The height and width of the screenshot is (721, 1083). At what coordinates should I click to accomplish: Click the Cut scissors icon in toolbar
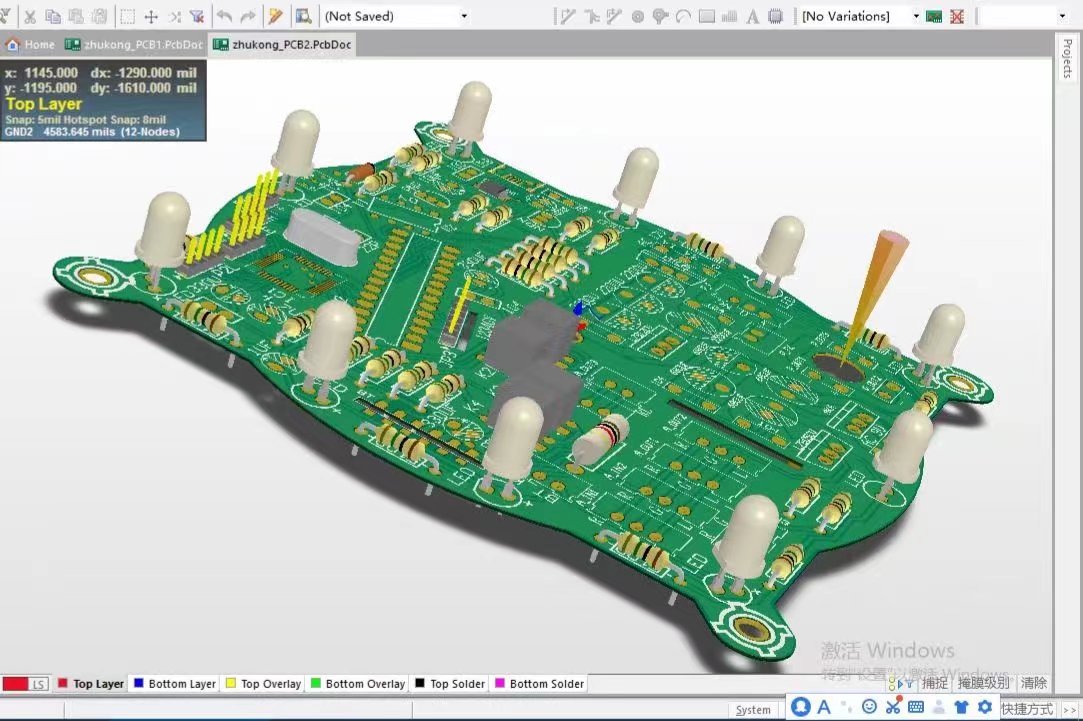pyautogui.click(x=30, y=16)
